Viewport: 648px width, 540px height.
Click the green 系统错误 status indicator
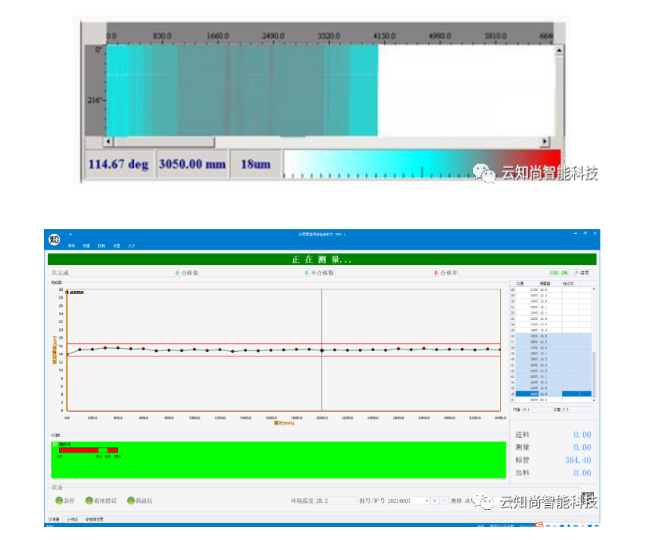tap(89, 500)
